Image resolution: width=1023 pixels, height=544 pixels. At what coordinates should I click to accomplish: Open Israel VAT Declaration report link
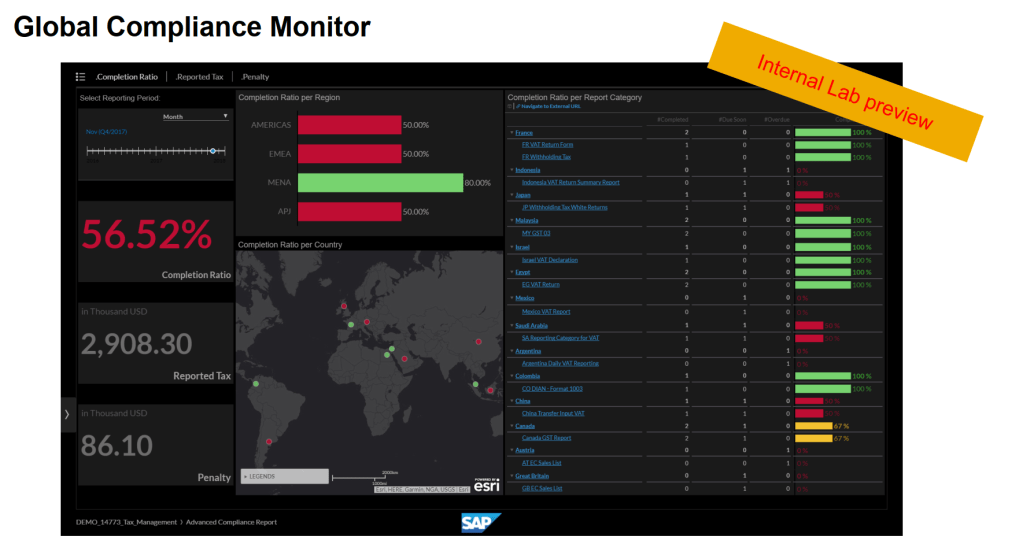pos(549,260)
